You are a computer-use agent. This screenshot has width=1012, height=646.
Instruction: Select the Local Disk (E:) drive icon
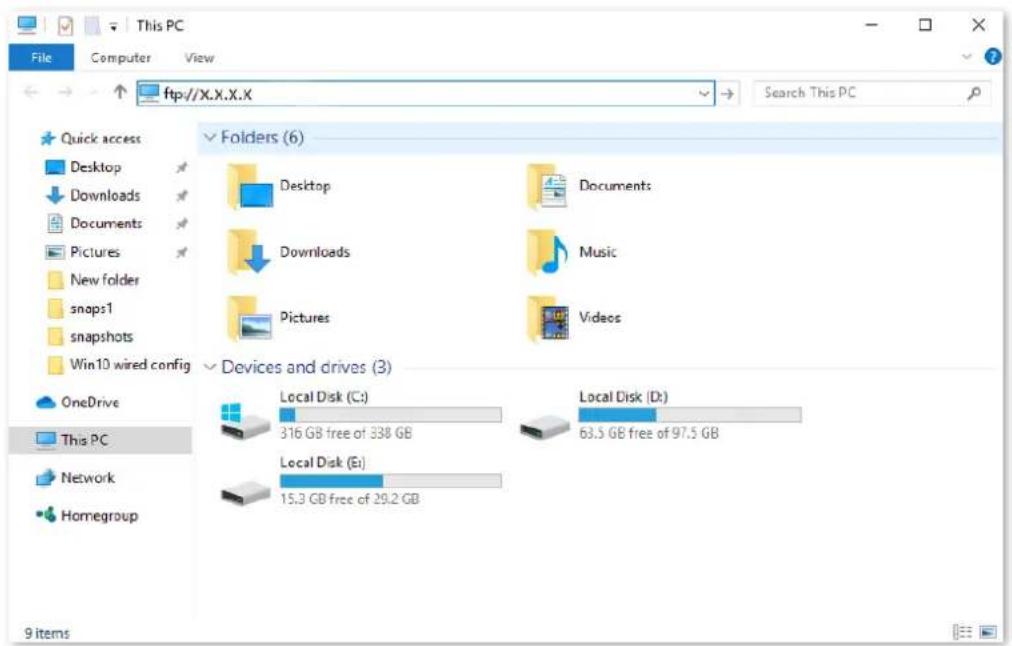click(245, 494)
